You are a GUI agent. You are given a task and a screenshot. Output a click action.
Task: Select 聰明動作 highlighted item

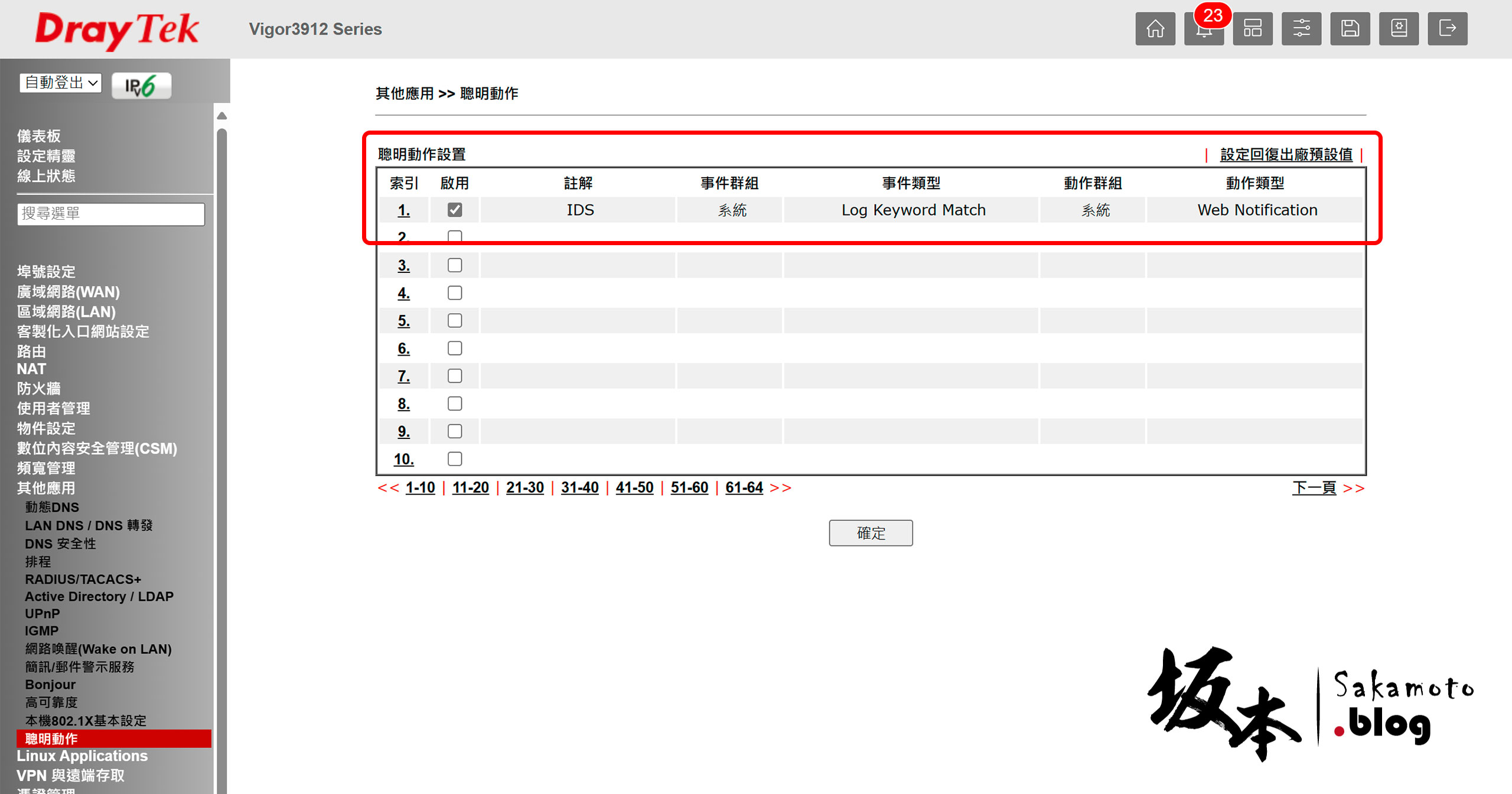[x=113, y=738]
